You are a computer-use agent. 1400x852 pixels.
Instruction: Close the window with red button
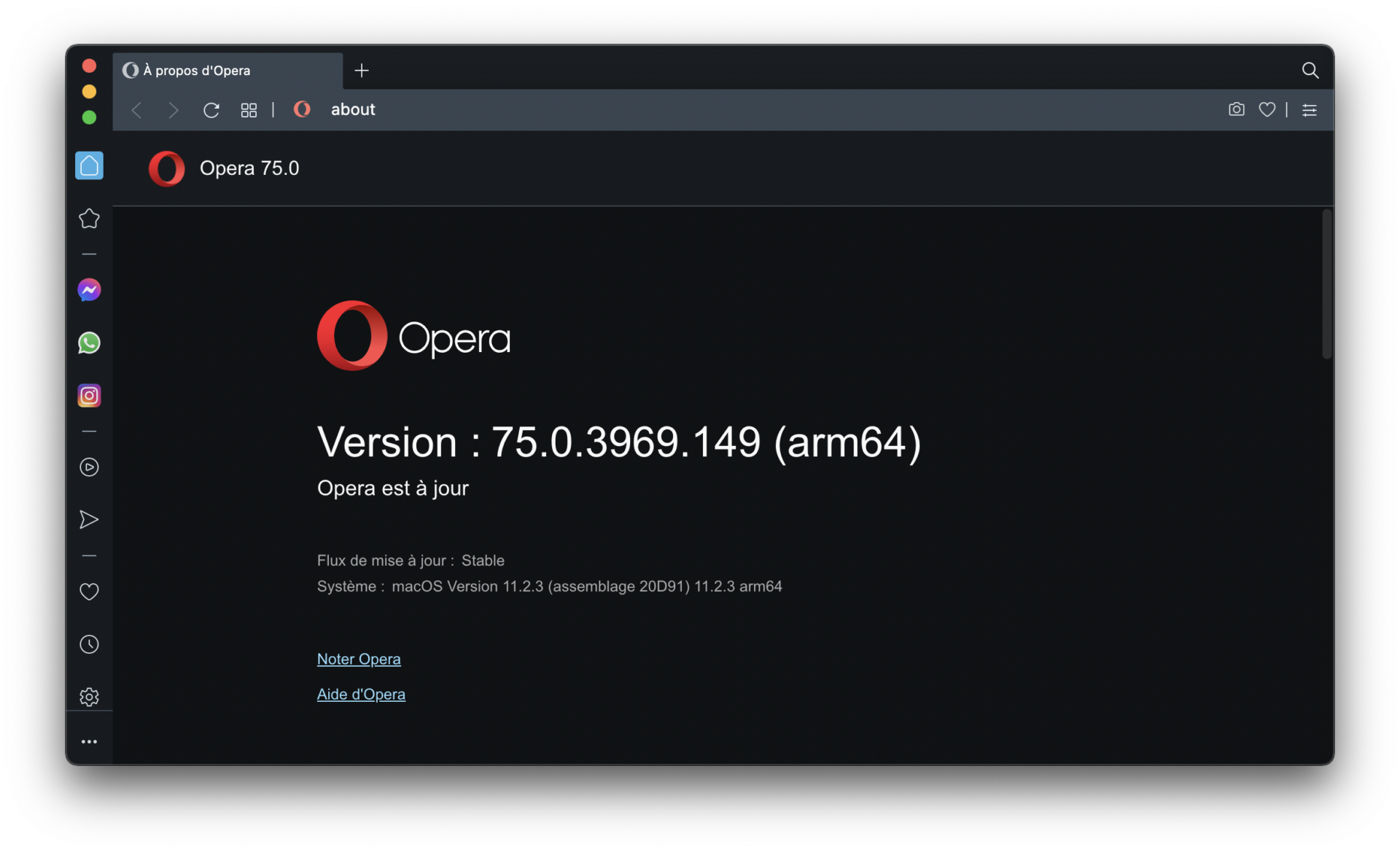(89, 66)
